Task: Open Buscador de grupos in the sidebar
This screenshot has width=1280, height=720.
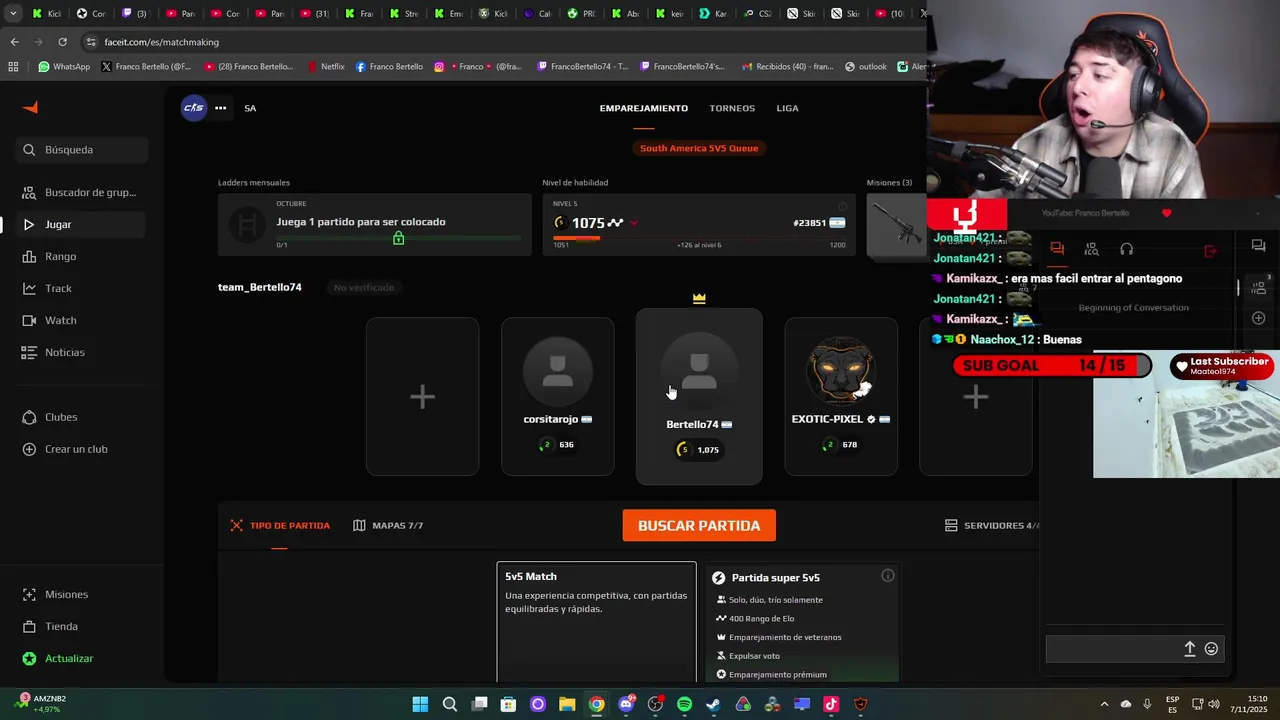Action: 82,192
